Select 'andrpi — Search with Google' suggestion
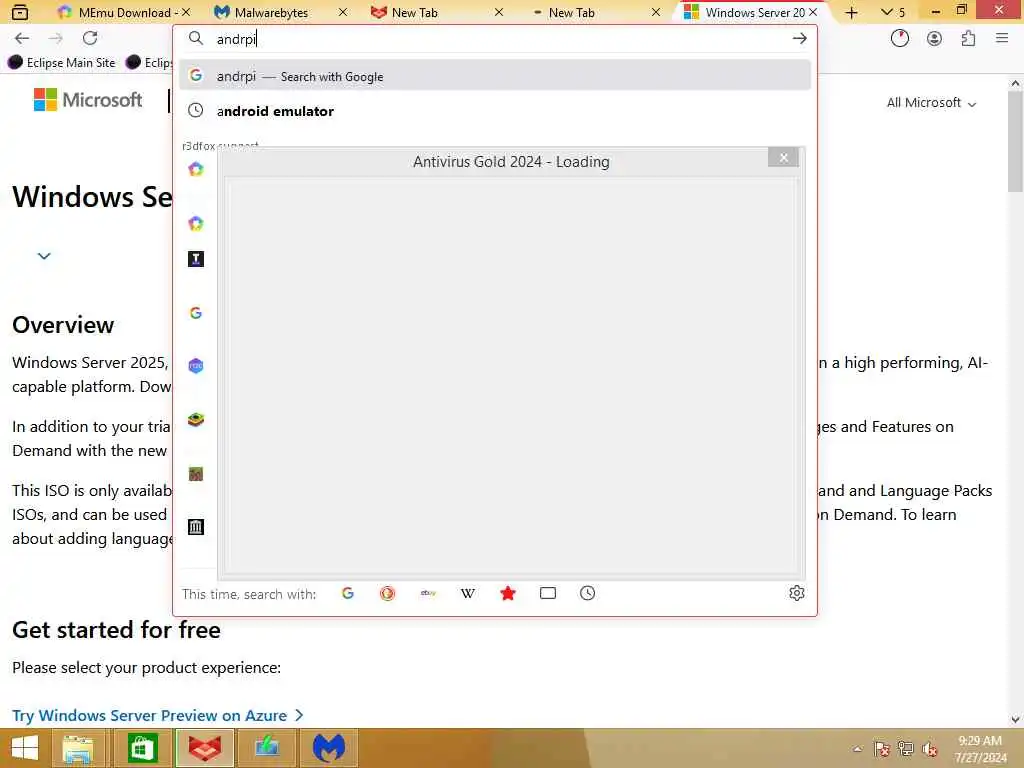This screenshot has width=1024, height=768. tap(495, 76)
